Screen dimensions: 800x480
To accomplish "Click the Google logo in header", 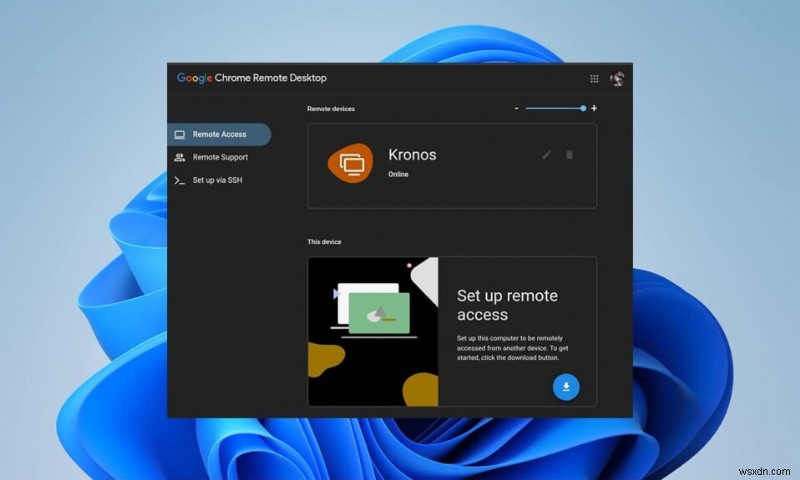I will pyautogui.click(x=194, y=78).
